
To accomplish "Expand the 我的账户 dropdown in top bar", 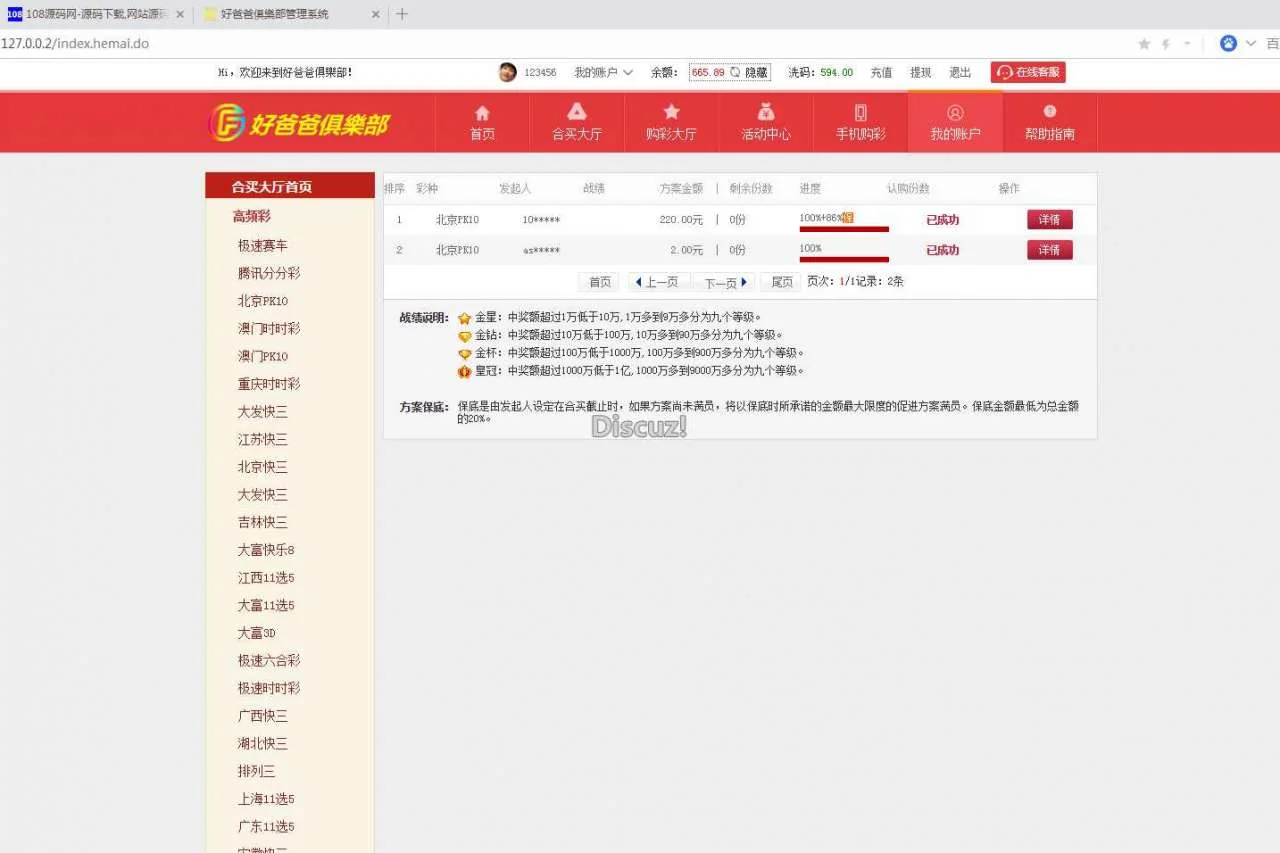I will tap(603, 72).
